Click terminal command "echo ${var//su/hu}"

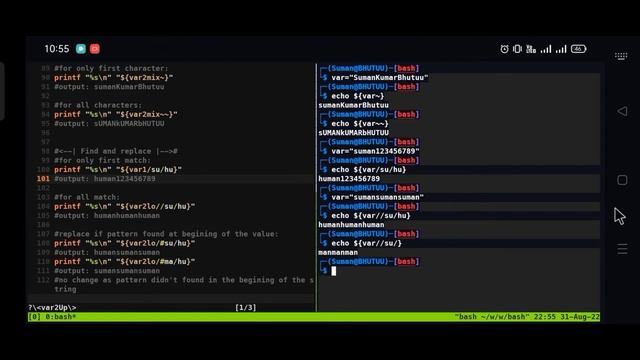[371, 216]
